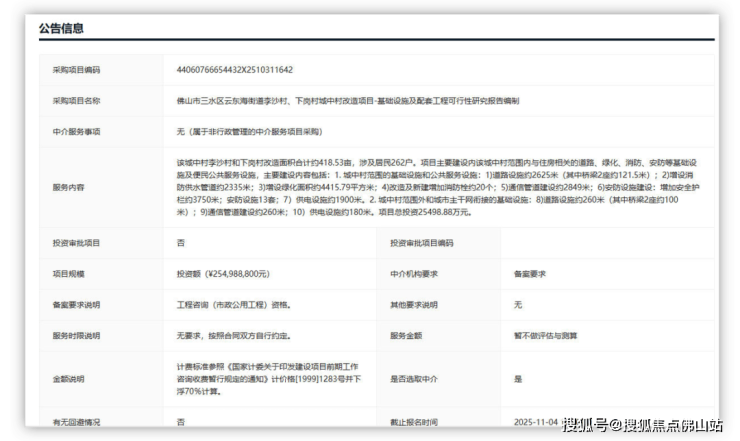Click the 中介服务事项 label
This screenshot has height=441, width=740.
click(x=77, y=131)
